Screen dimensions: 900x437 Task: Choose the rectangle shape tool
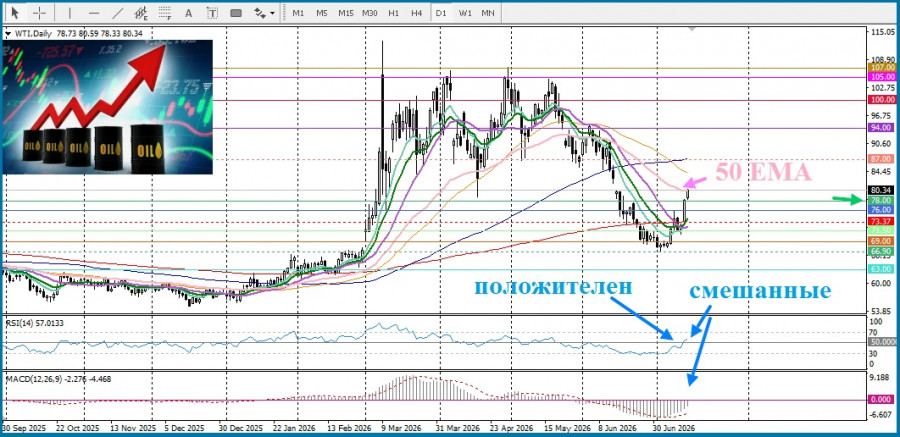click(x=236, y=12)
